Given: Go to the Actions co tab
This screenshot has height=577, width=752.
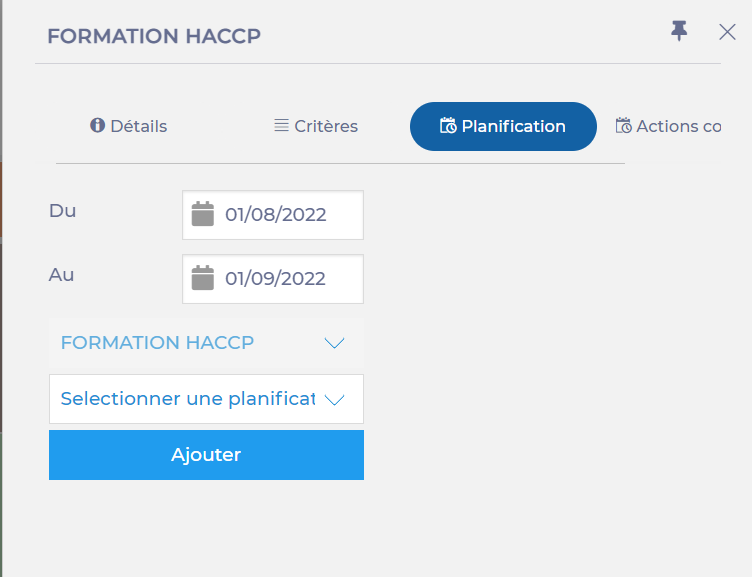Looking at the screenshot, I should pyautogui.click(x=677, y=127).
